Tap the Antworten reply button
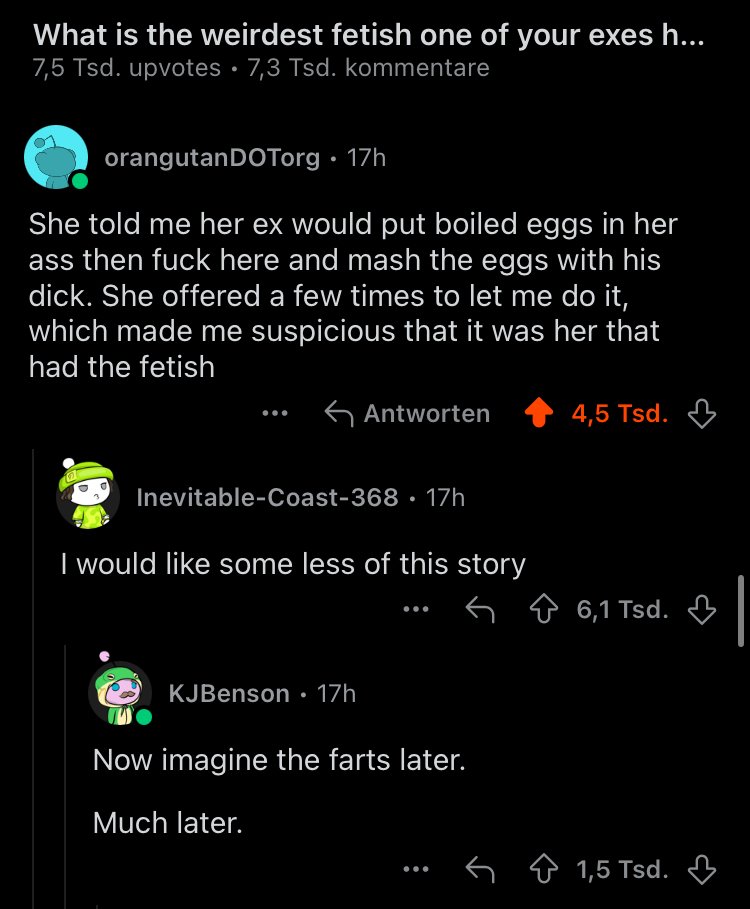This screenshot has width=750, height=909. click(x=408, y=413)
